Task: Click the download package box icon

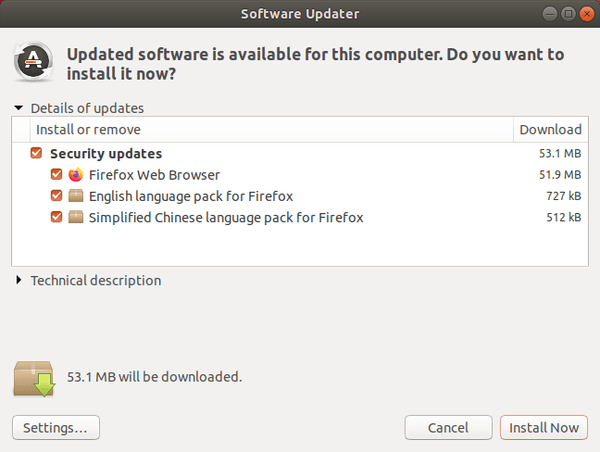Action: coord(35,378)
